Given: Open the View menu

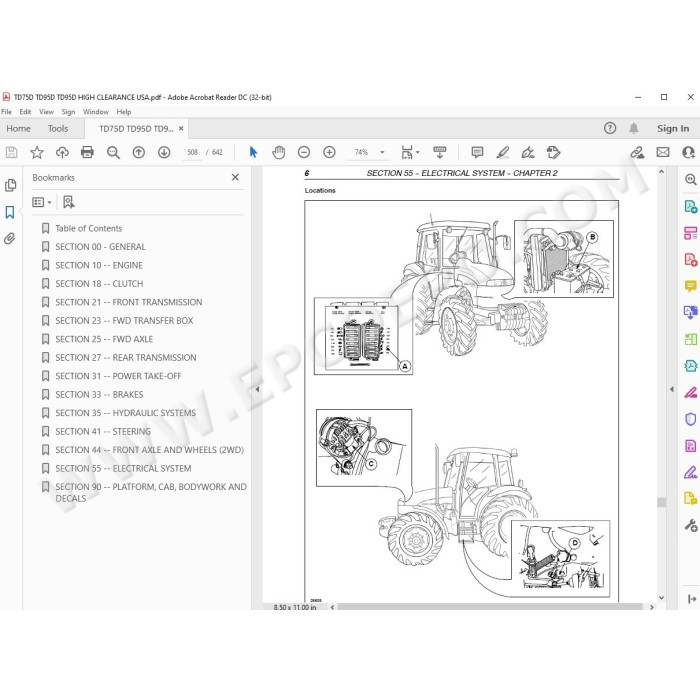Looking at the screenshot, I should (46, 112).
